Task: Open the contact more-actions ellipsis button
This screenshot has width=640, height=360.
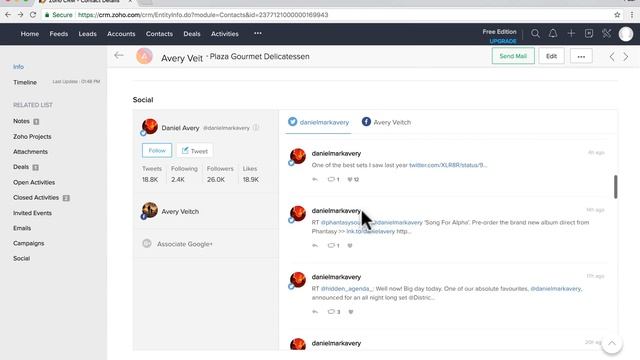Action: [581, 56]
